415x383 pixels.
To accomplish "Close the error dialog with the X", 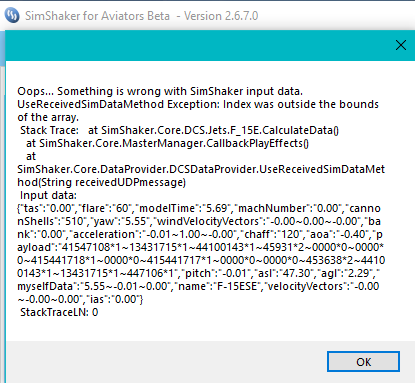I will pos(401,45).
